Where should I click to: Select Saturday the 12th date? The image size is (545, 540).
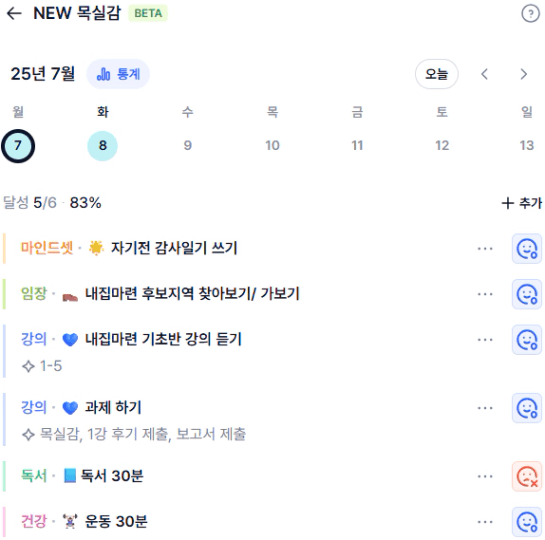pos(442,145)
